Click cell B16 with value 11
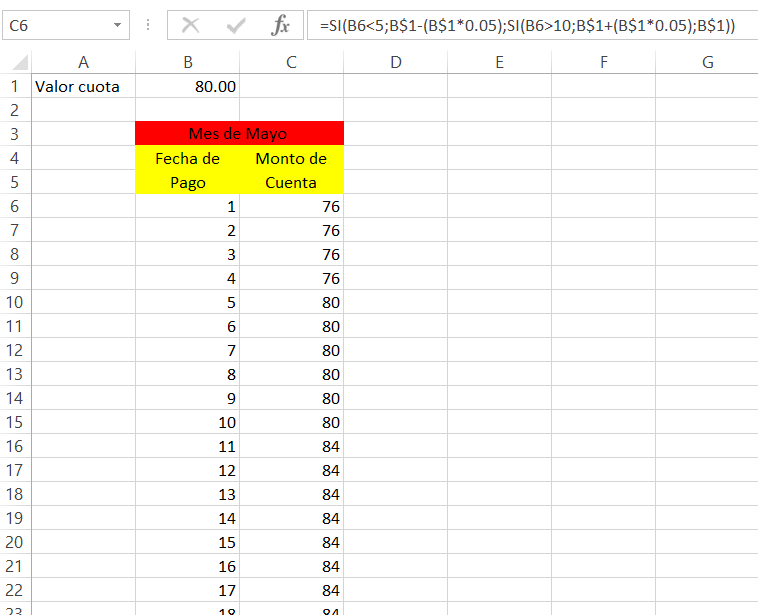 pos(188,446)
